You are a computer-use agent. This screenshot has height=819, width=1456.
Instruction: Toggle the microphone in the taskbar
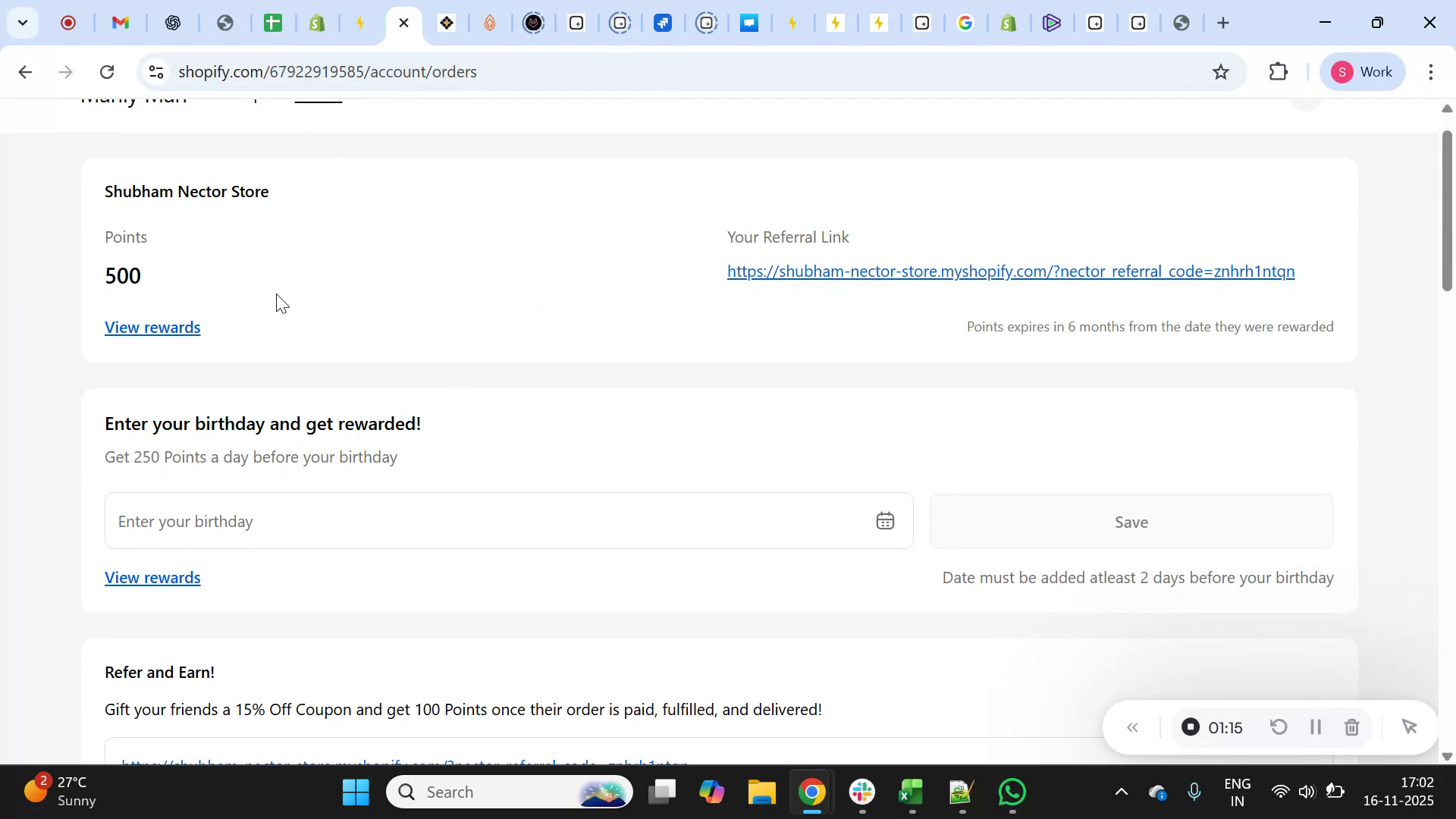(1194, 791)
